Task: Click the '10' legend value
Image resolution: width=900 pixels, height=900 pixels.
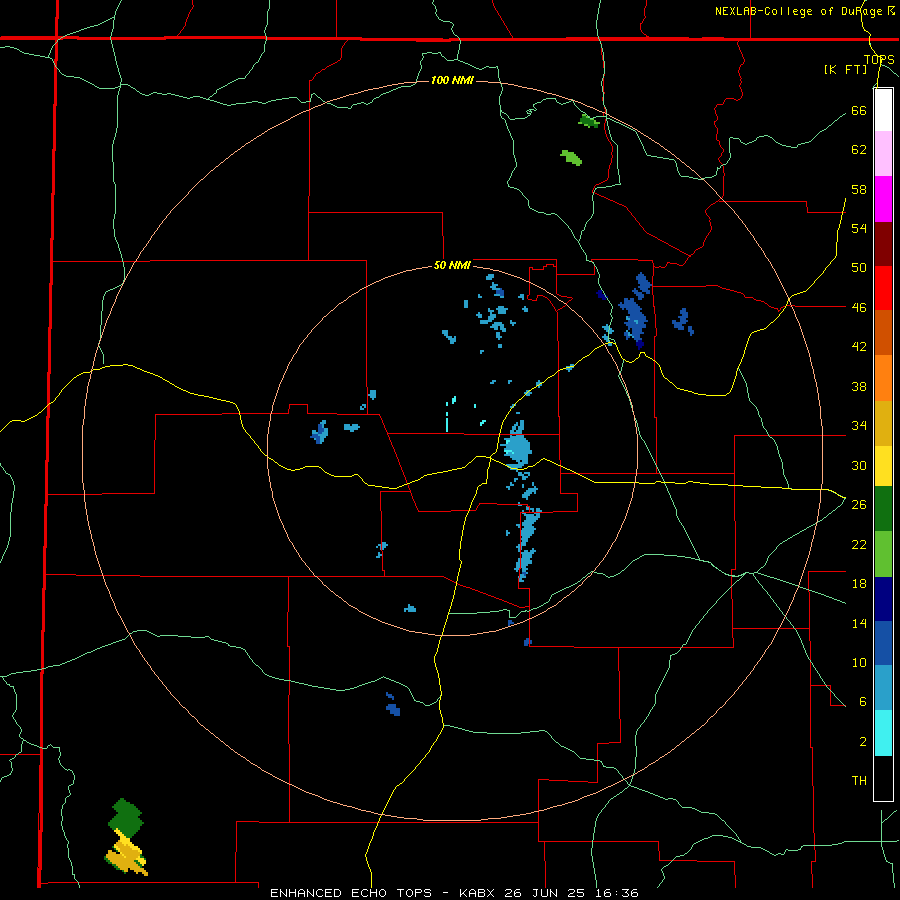Action: point(859,662)
